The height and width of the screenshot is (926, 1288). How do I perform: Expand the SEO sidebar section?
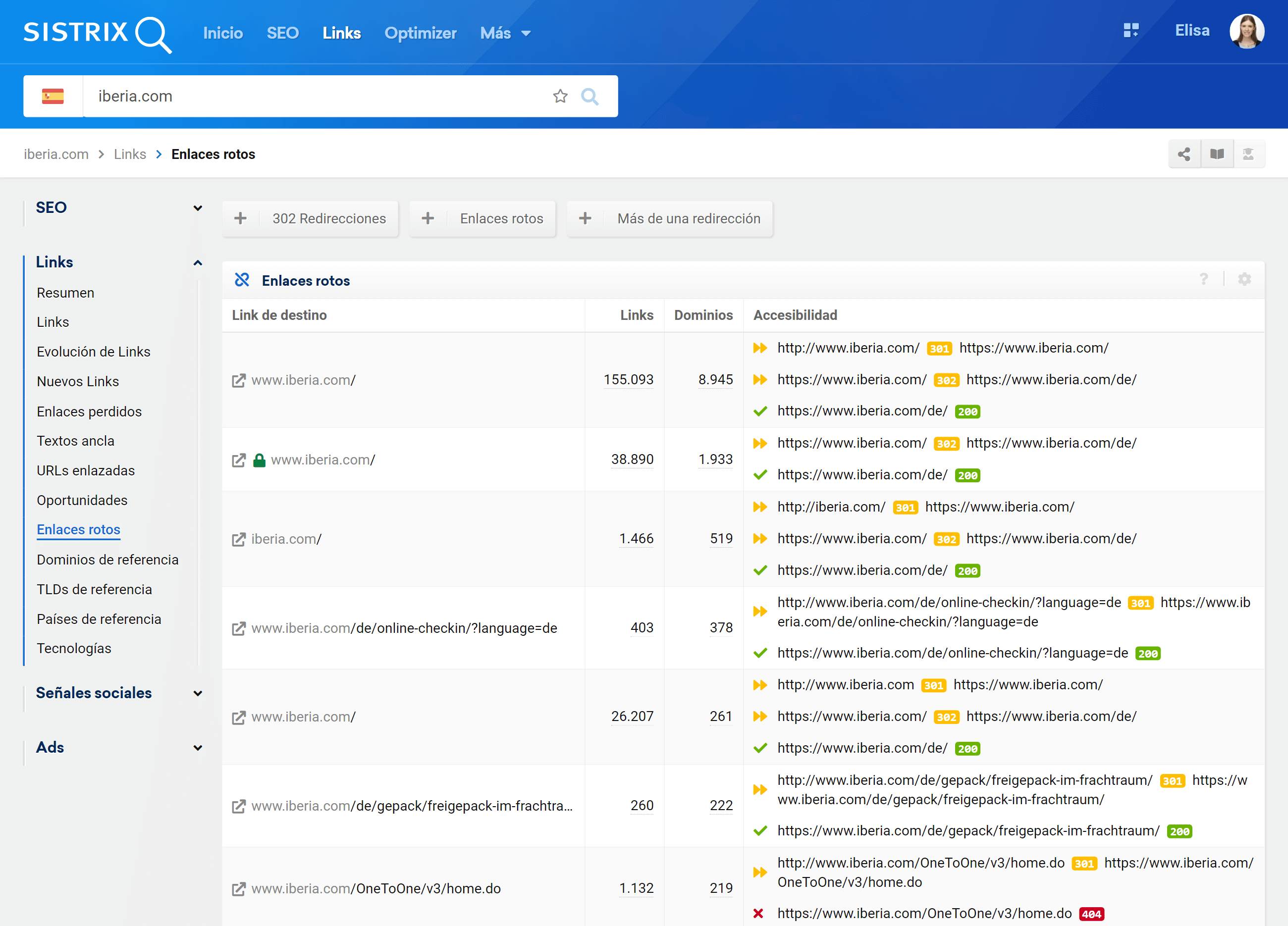(197, 208)
